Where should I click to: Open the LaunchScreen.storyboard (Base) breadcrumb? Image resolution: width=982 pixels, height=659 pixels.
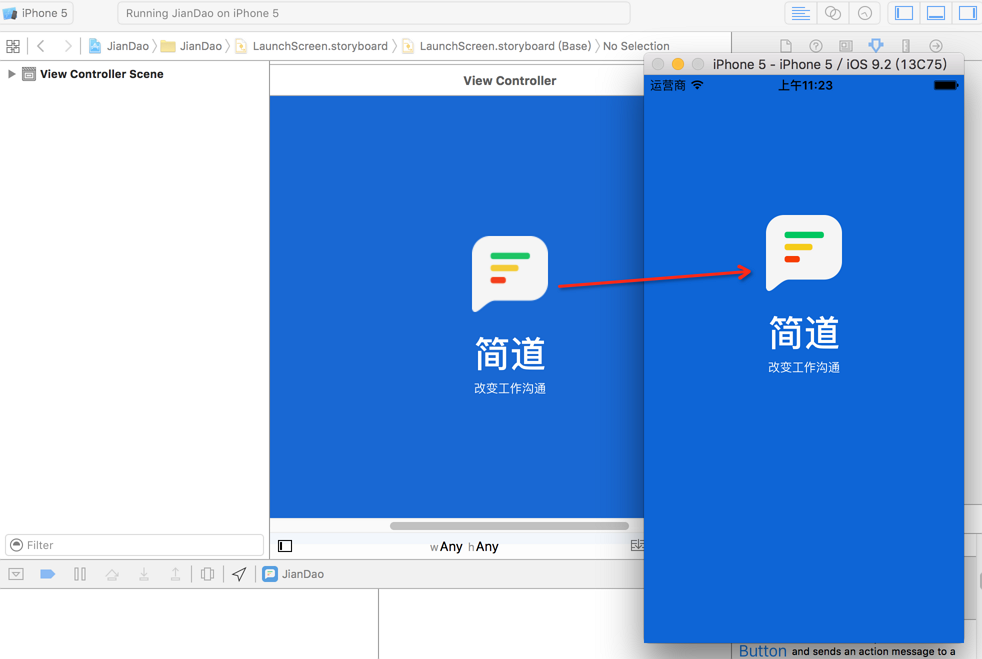tap(496, 46)
